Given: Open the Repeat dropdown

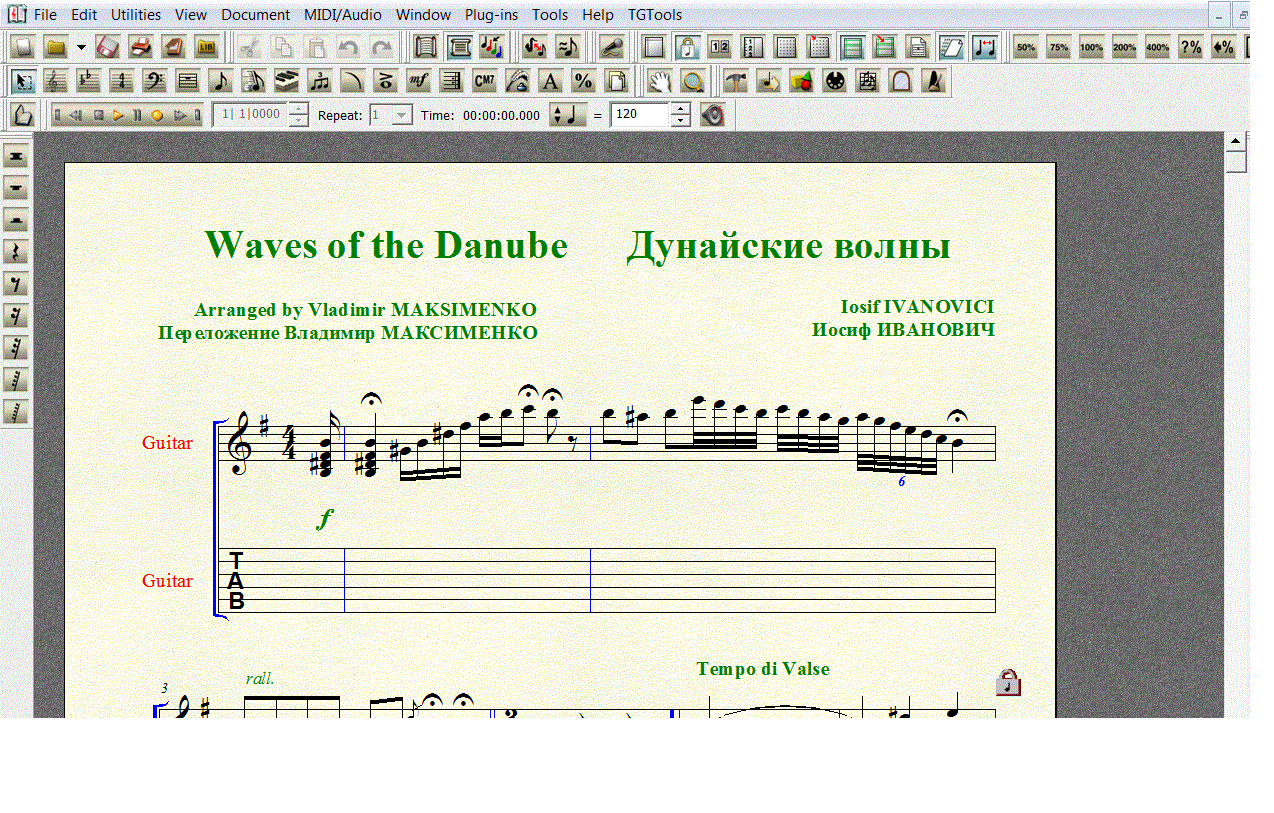Looking at the screenshot, I should (401, 115).
